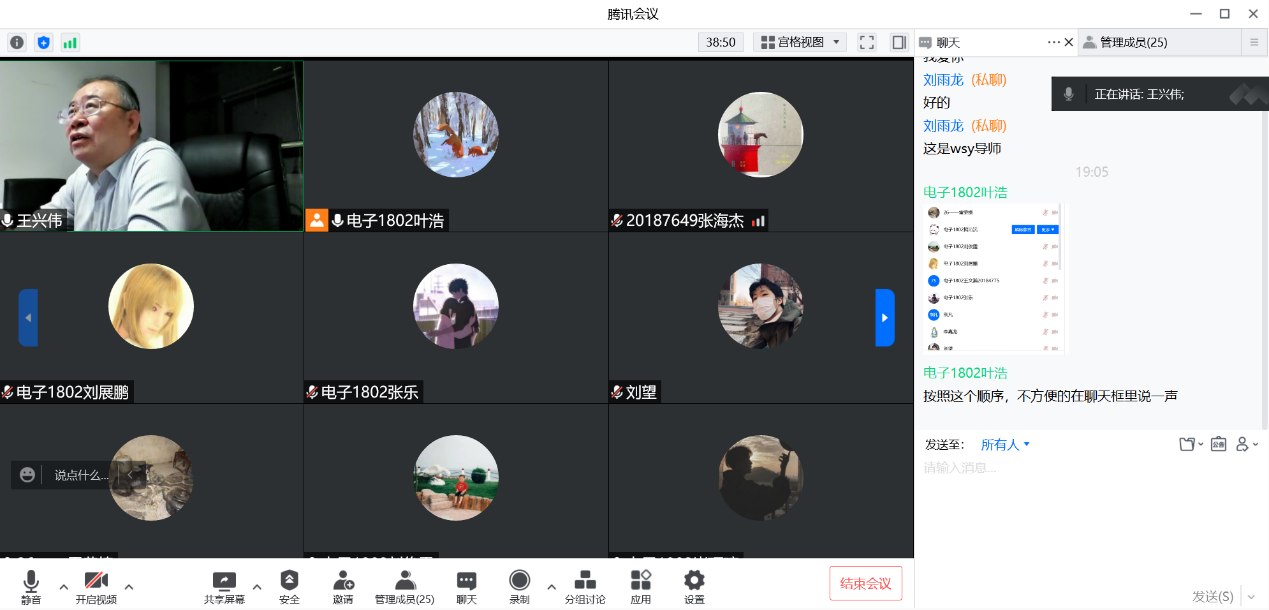This screenshot has width=1269, height=610.
Task: Click the red 结束会议 button
Action: point(865,583)
